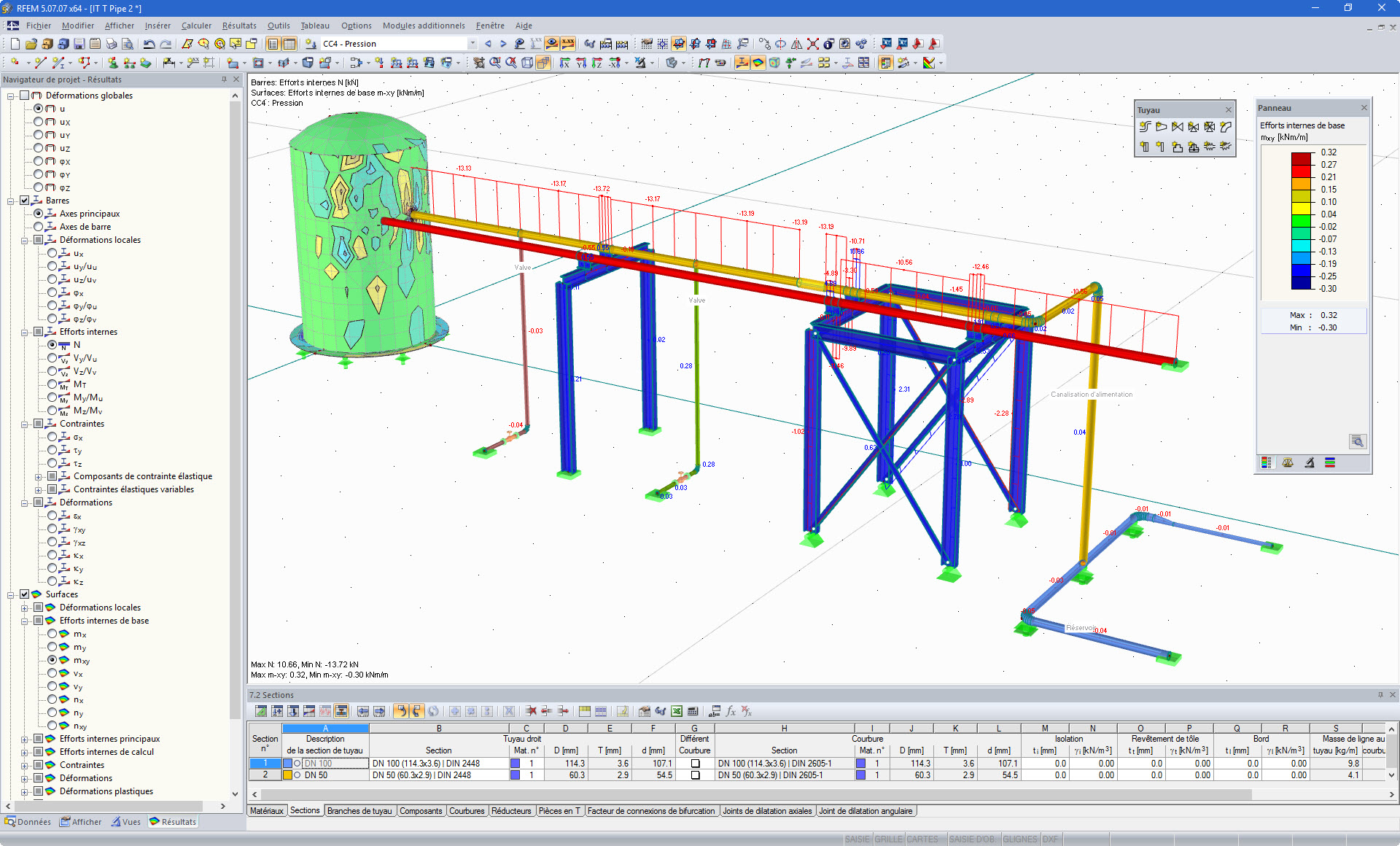
Task: Switch to the Données navigator tab
Action: (28, 822)
